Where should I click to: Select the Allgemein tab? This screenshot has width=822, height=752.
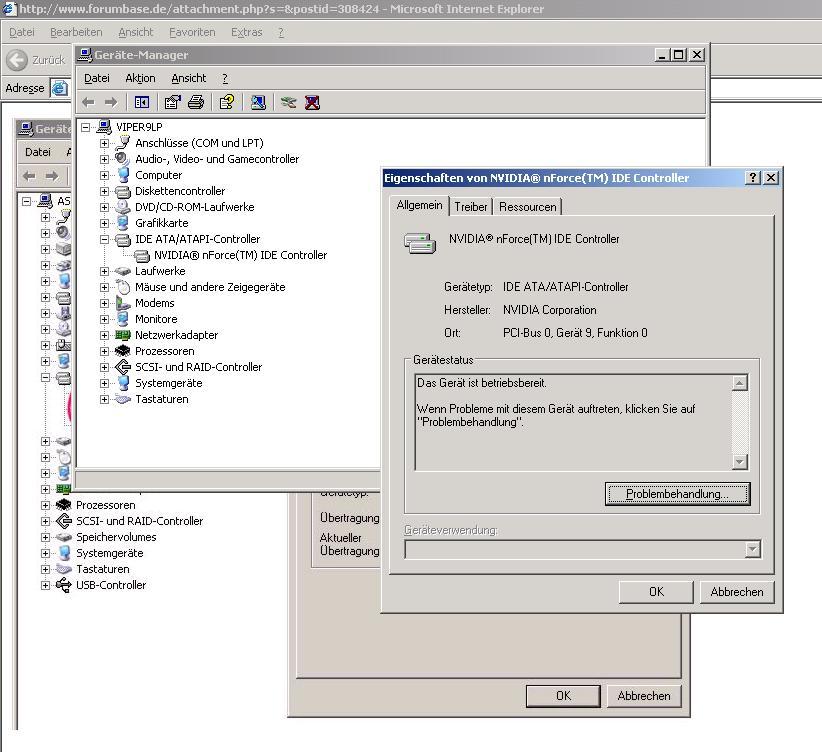click(x=419, y=205)
